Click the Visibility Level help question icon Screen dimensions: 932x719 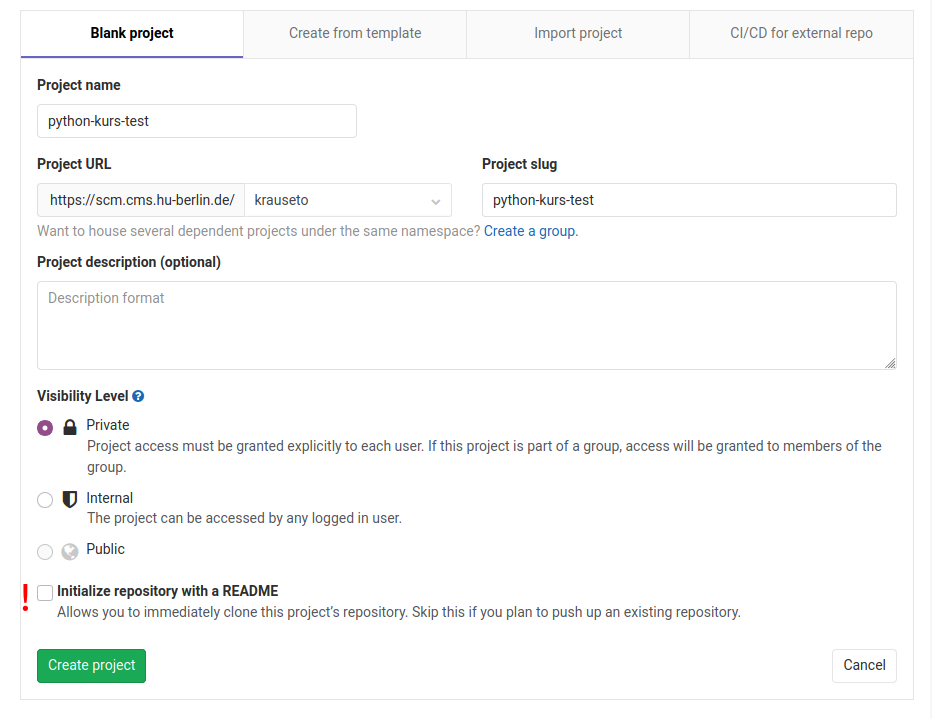[138, 396]
